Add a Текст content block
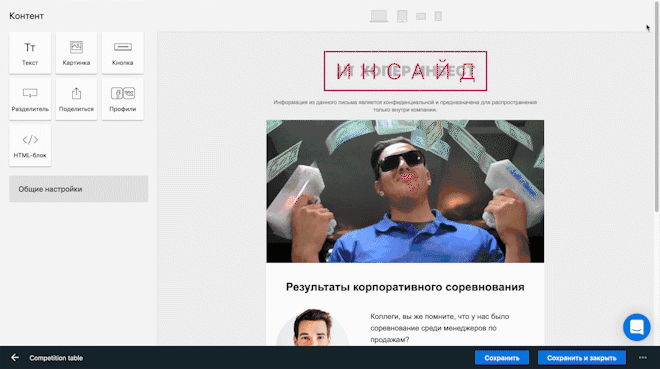This screenshot has height=369, width=660. coord(30,53)
